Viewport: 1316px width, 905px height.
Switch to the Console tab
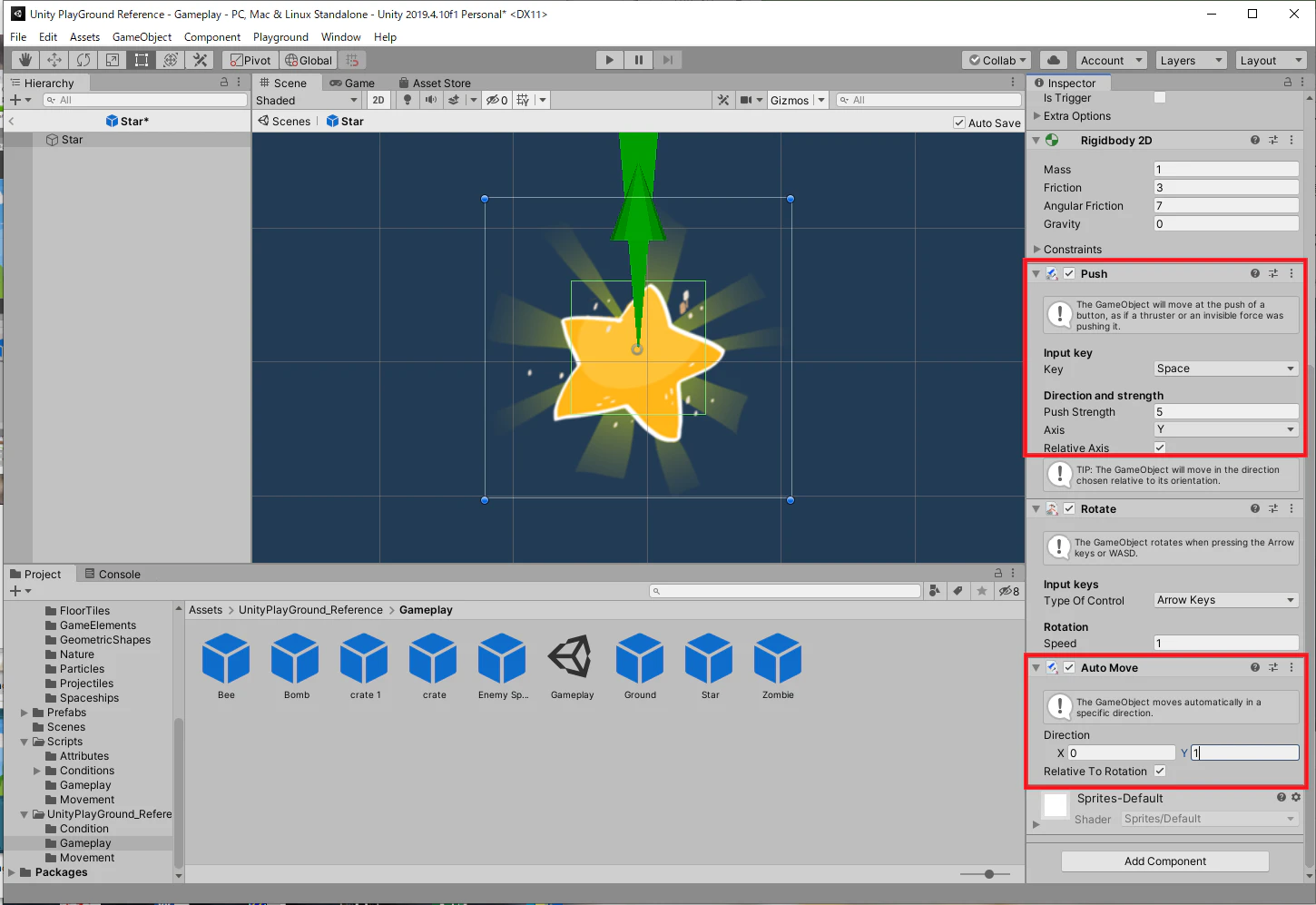click(x=113, y=574)
